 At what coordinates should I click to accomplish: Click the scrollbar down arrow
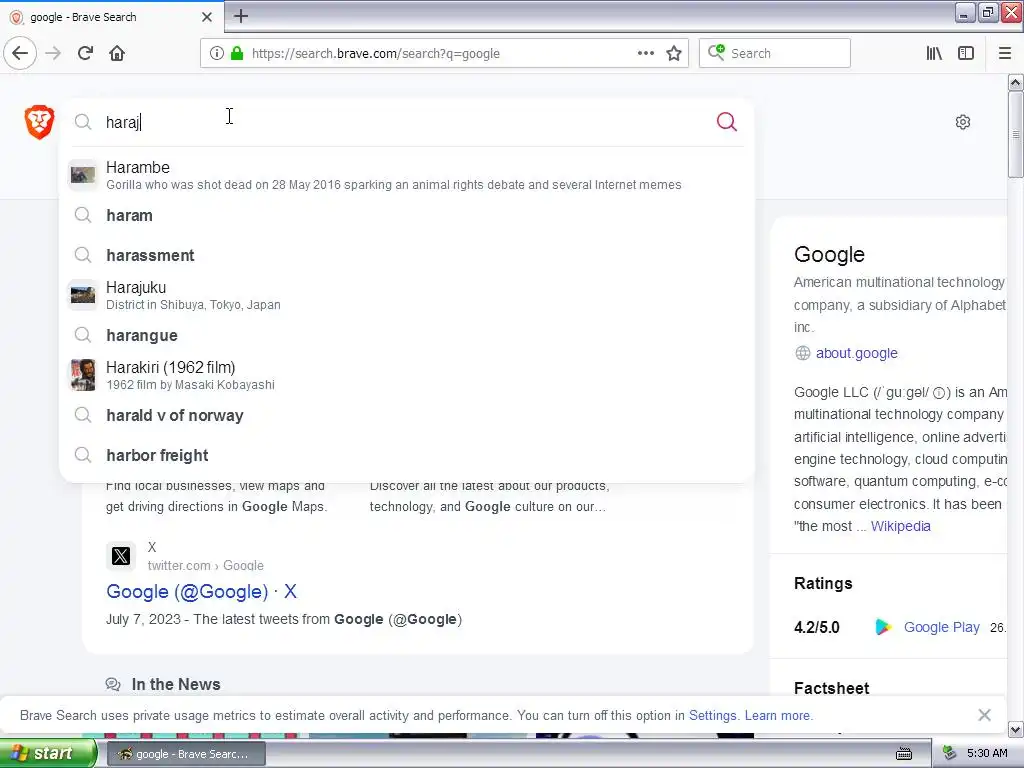[x=1015, y=729]
